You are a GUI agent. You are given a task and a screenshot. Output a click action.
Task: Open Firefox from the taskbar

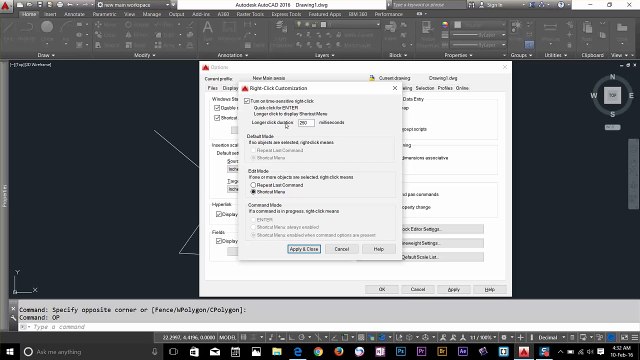[339, 351]
